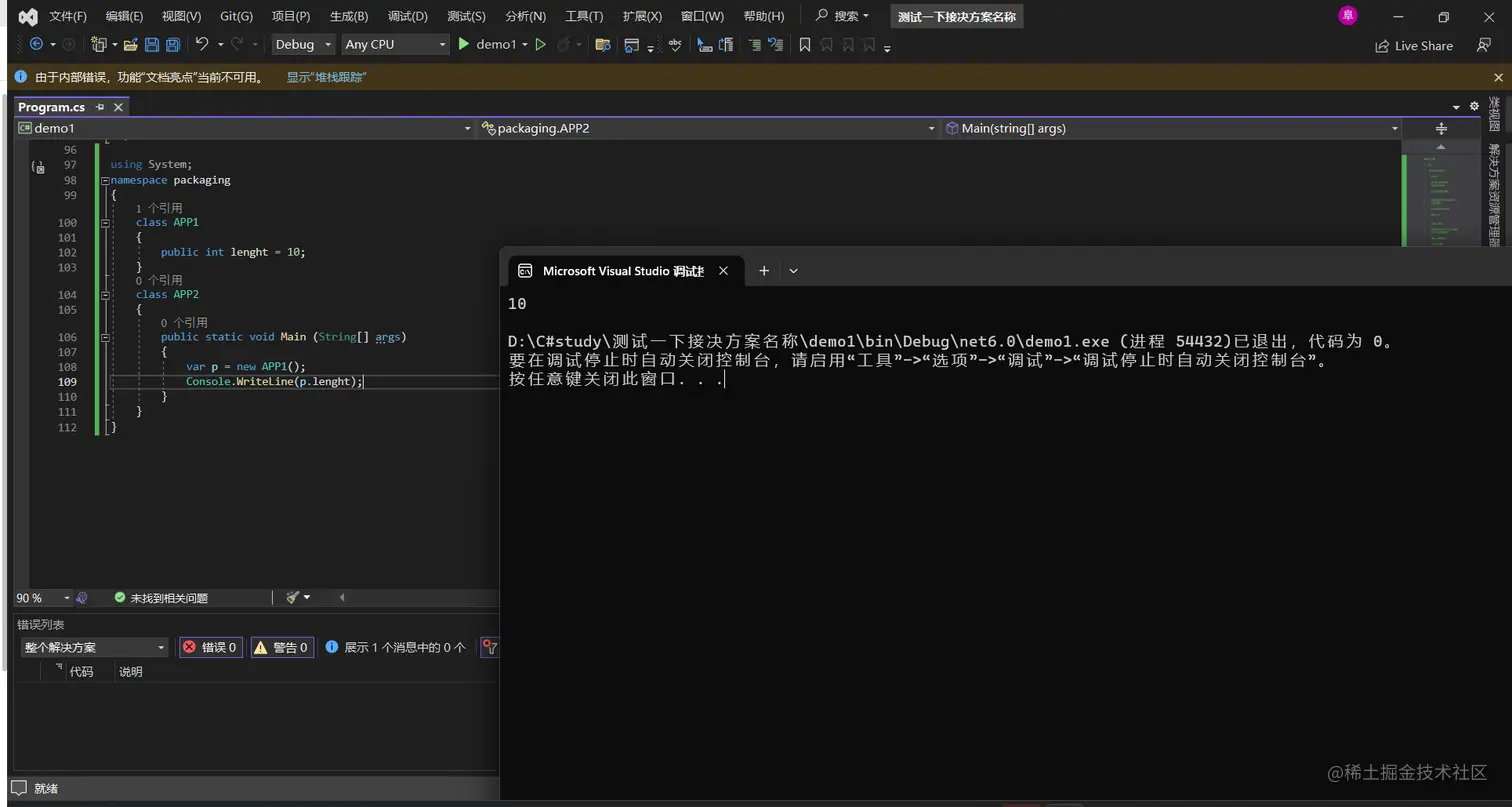Start without debugging via the outlined play icon
The height and width of the screenshot is (807, 1512).
pyautogui.click(x=540, y=44)
